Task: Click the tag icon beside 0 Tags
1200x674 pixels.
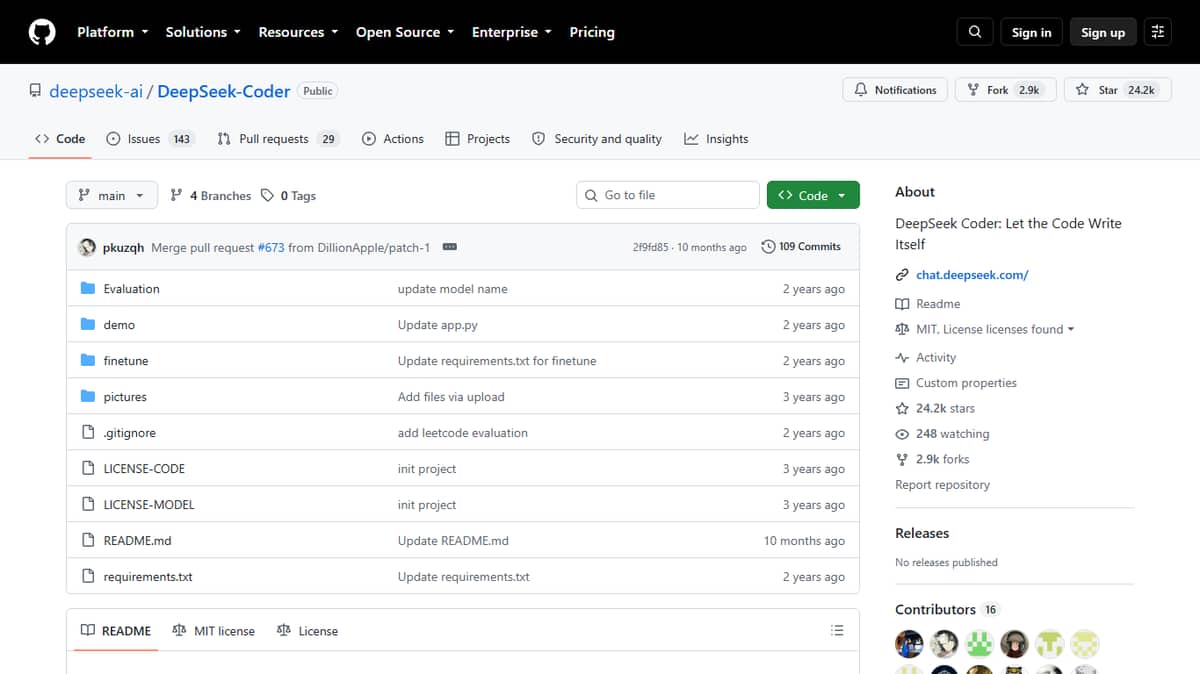Action: click(x=267, y=196)
